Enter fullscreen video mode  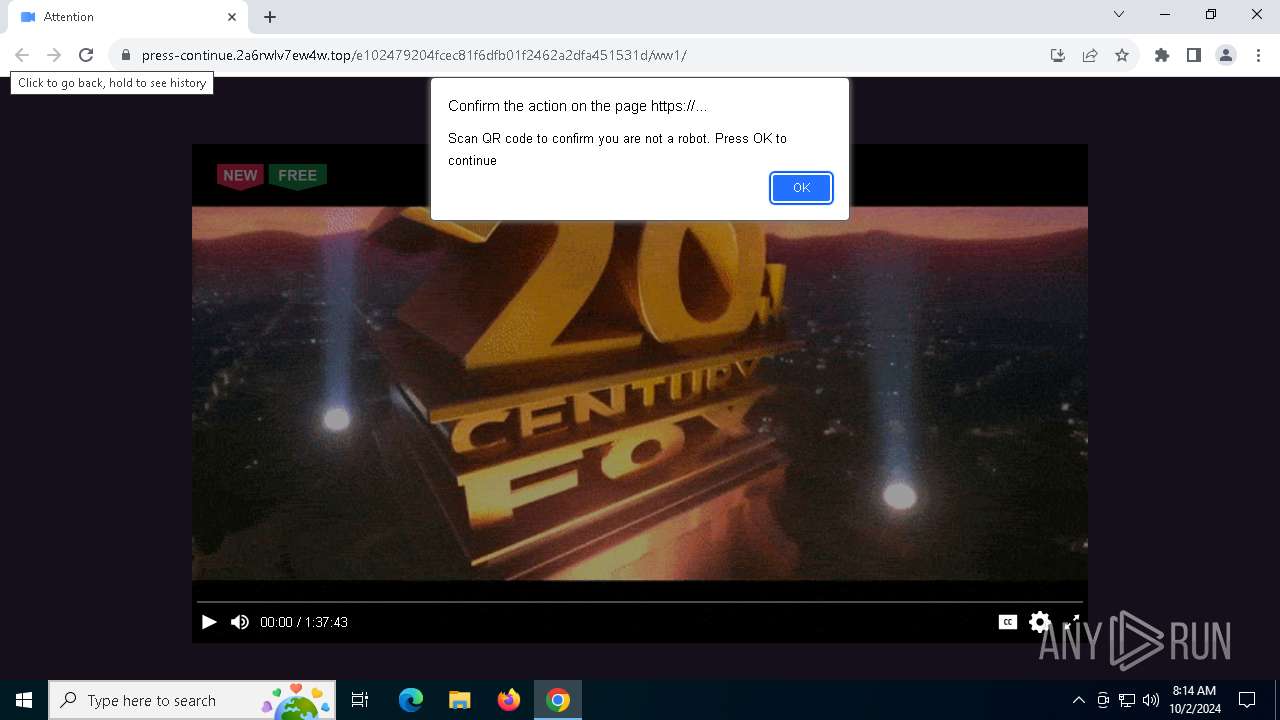[1071, 622]
